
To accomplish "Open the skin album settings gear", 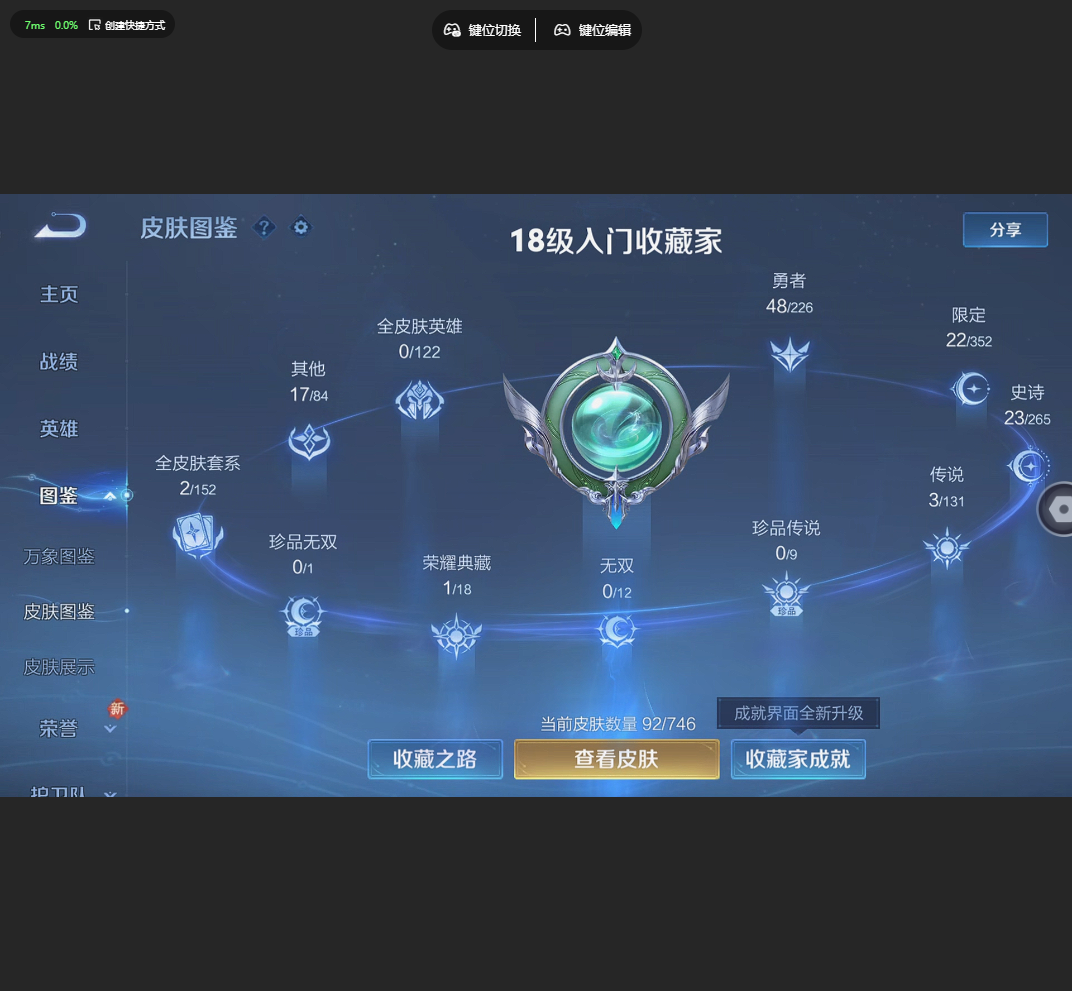I will coord(301,226).
